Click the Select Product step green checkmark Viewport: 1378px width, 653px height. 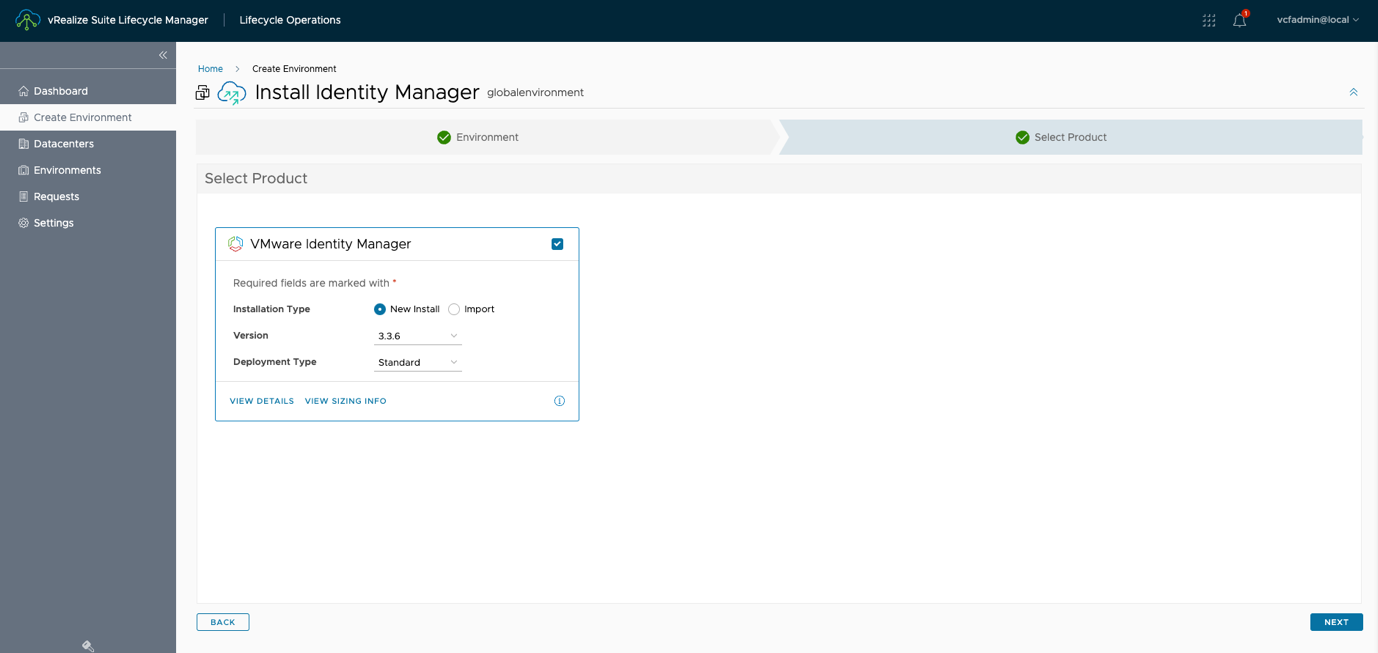(x=1022, y=137)
